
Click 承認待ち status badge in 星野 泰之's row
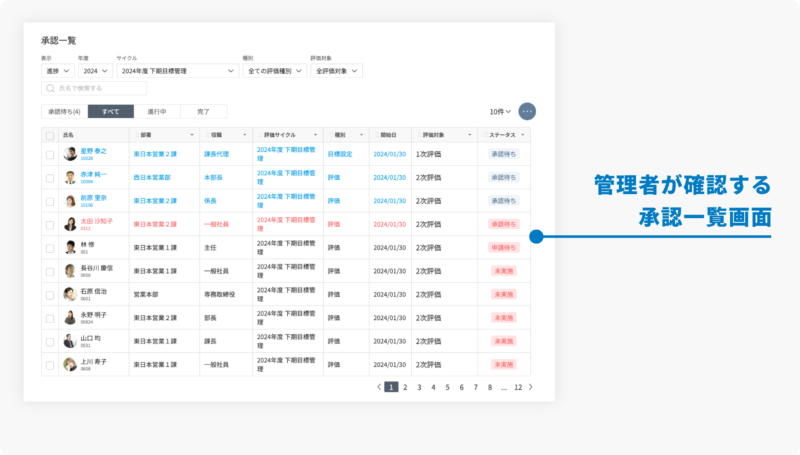[504, 154]
